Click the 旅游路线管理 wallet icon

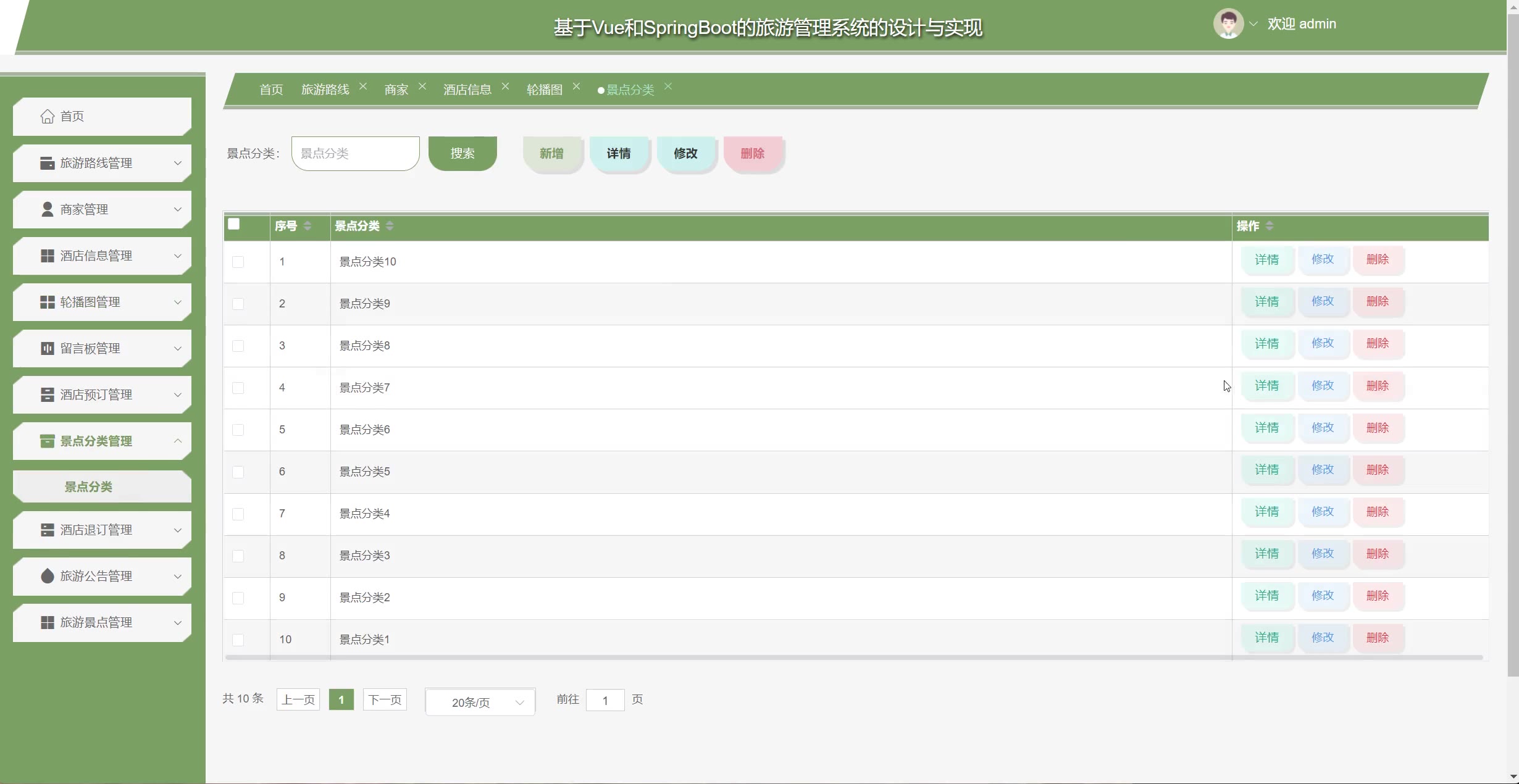(x=47, y=163)
